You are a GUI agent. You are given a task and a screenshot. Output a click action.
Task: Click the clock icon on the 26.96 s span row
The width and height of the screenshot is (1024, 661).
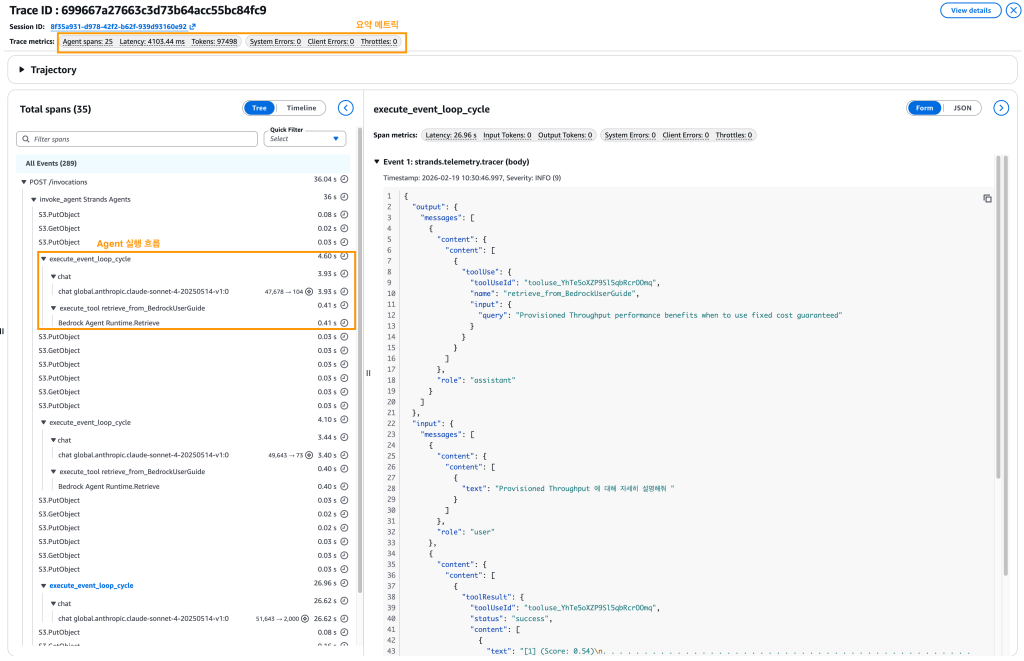(344, 585)
